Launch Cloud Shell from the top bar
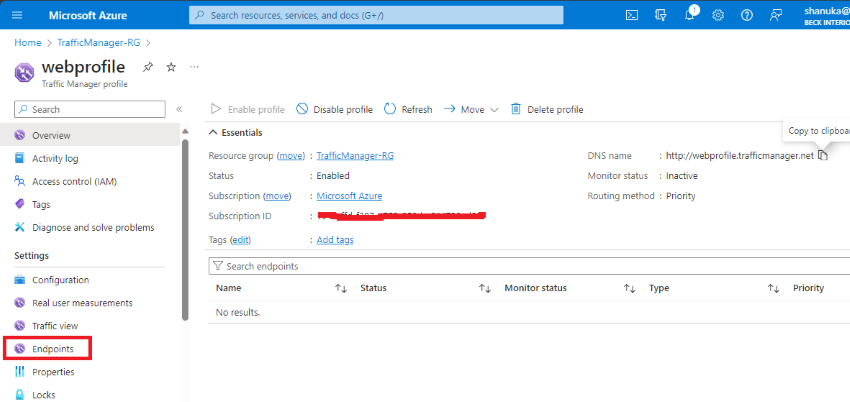The width and height of the screenshot is (850, 402). 632,15
